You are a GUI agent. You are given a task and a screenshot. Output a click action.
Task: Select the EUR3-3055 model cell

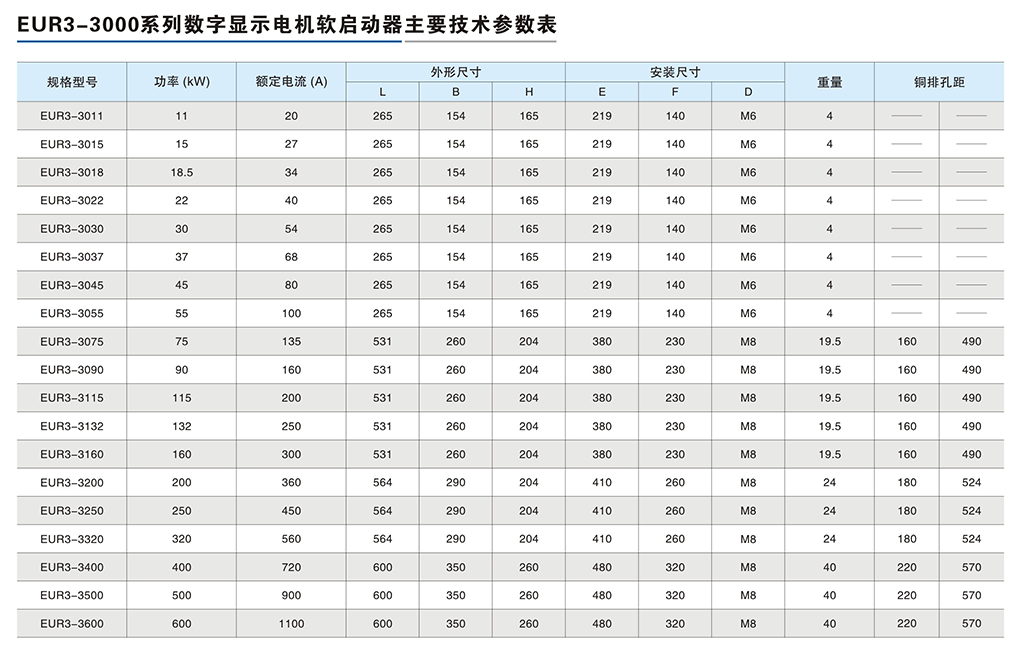pyautogui.click(x=71, y=313)
